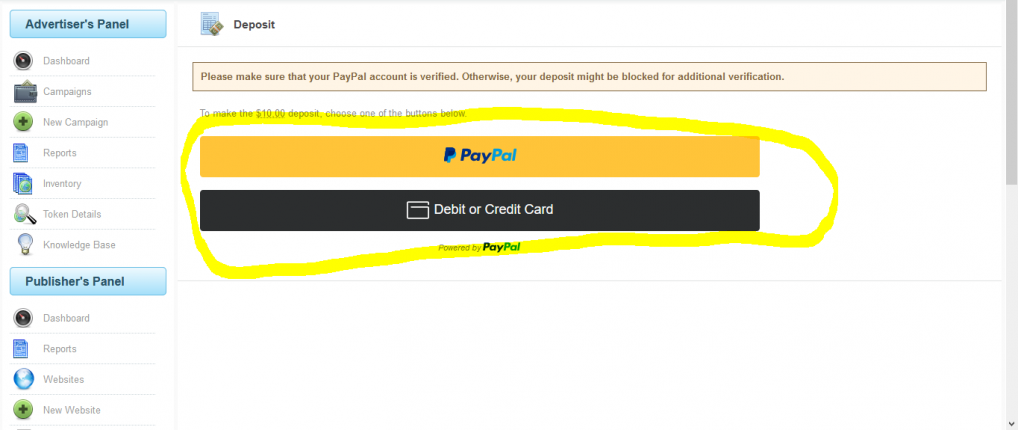This screenshot has height=430, width=1018.
Task: Click the New Website green plus icon
Action: point(23,410)
